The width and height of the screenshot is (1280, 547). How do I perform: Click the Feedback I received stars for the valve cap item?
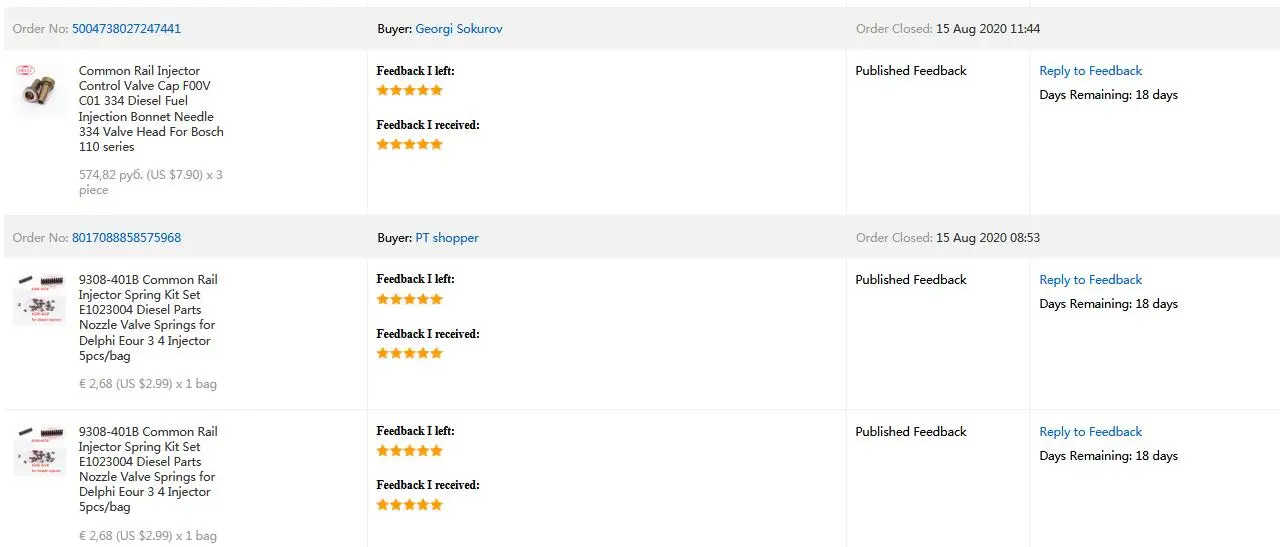tap(409, 144)
